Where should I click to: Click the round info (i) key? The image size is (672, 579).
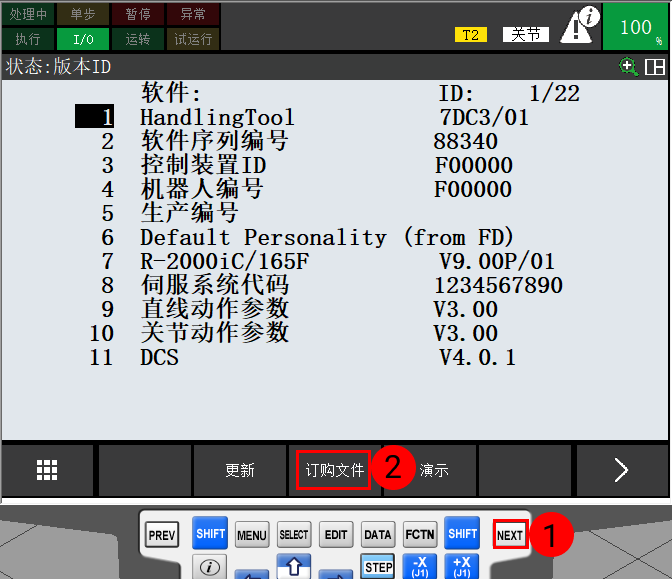(x=210, y=567)
